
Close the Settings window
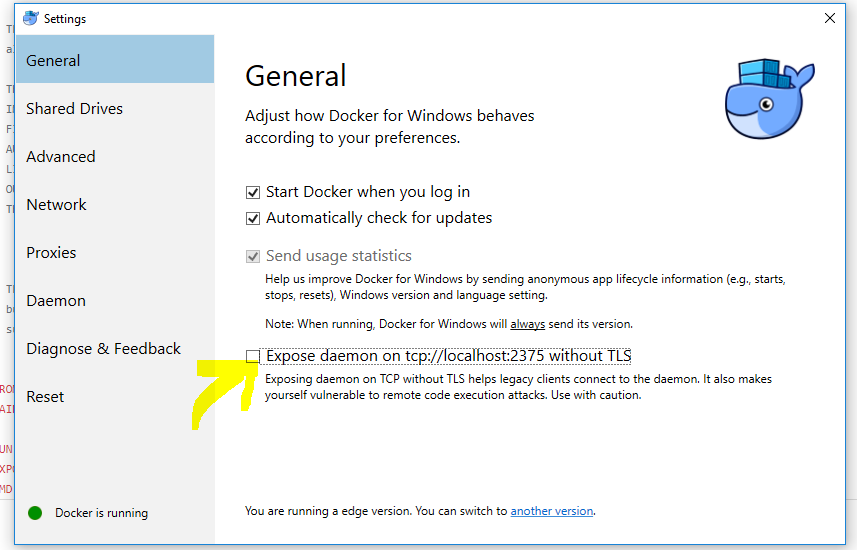[x=830, y=18]
